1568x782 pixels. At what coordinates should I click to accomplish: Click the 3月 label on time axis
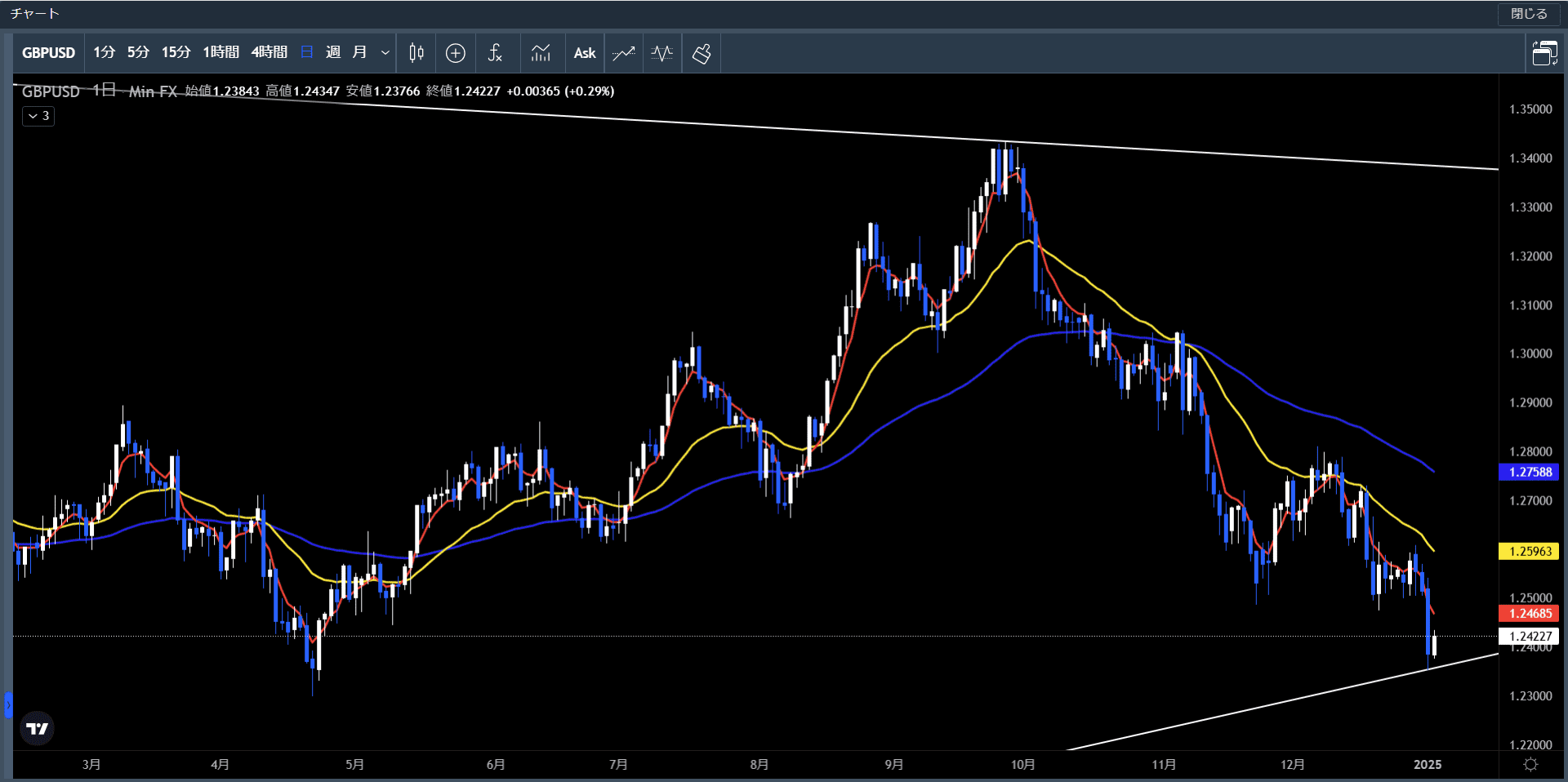point(91,765)
